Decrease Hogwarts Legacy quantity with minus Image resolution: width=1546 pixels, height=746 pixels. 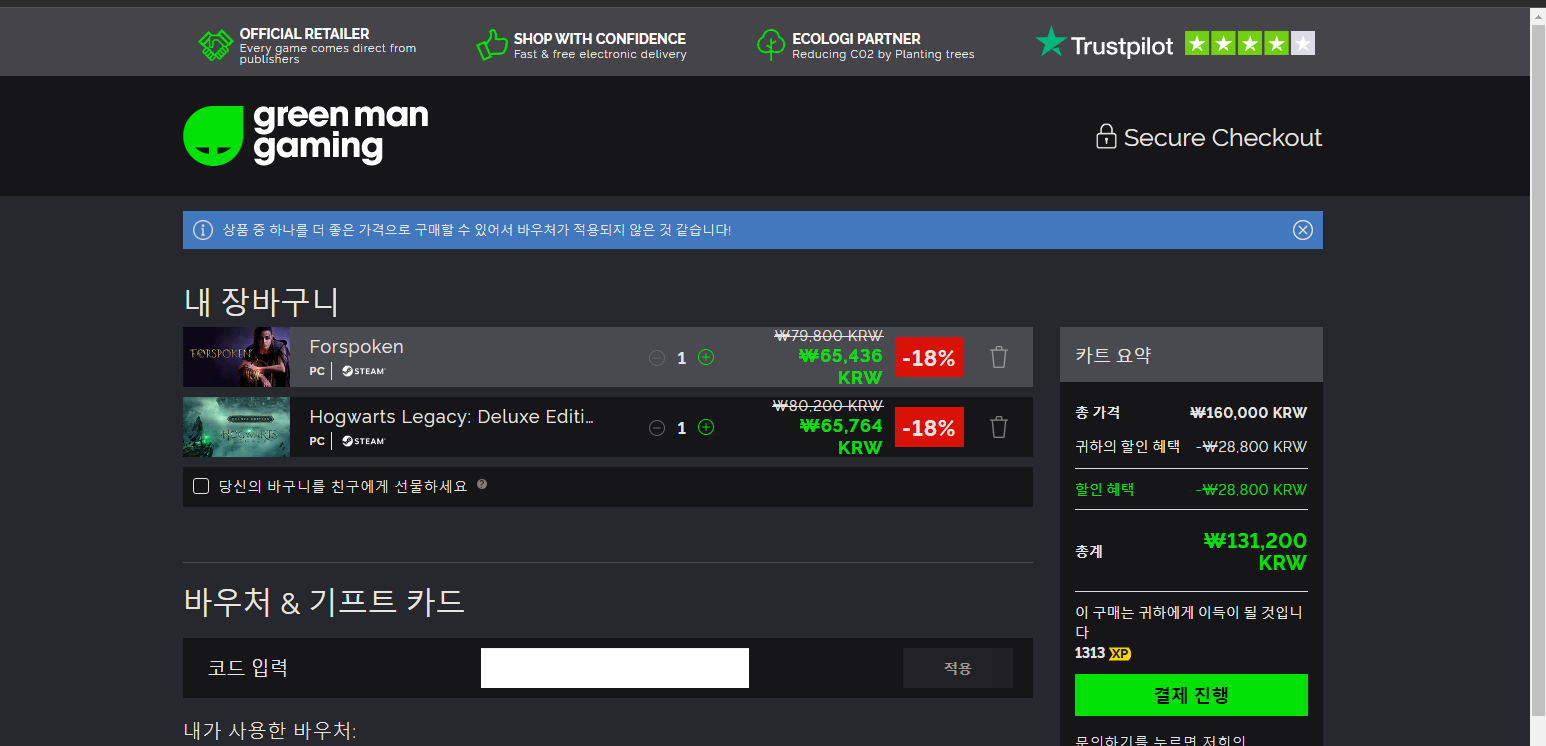tap(657, 427)
